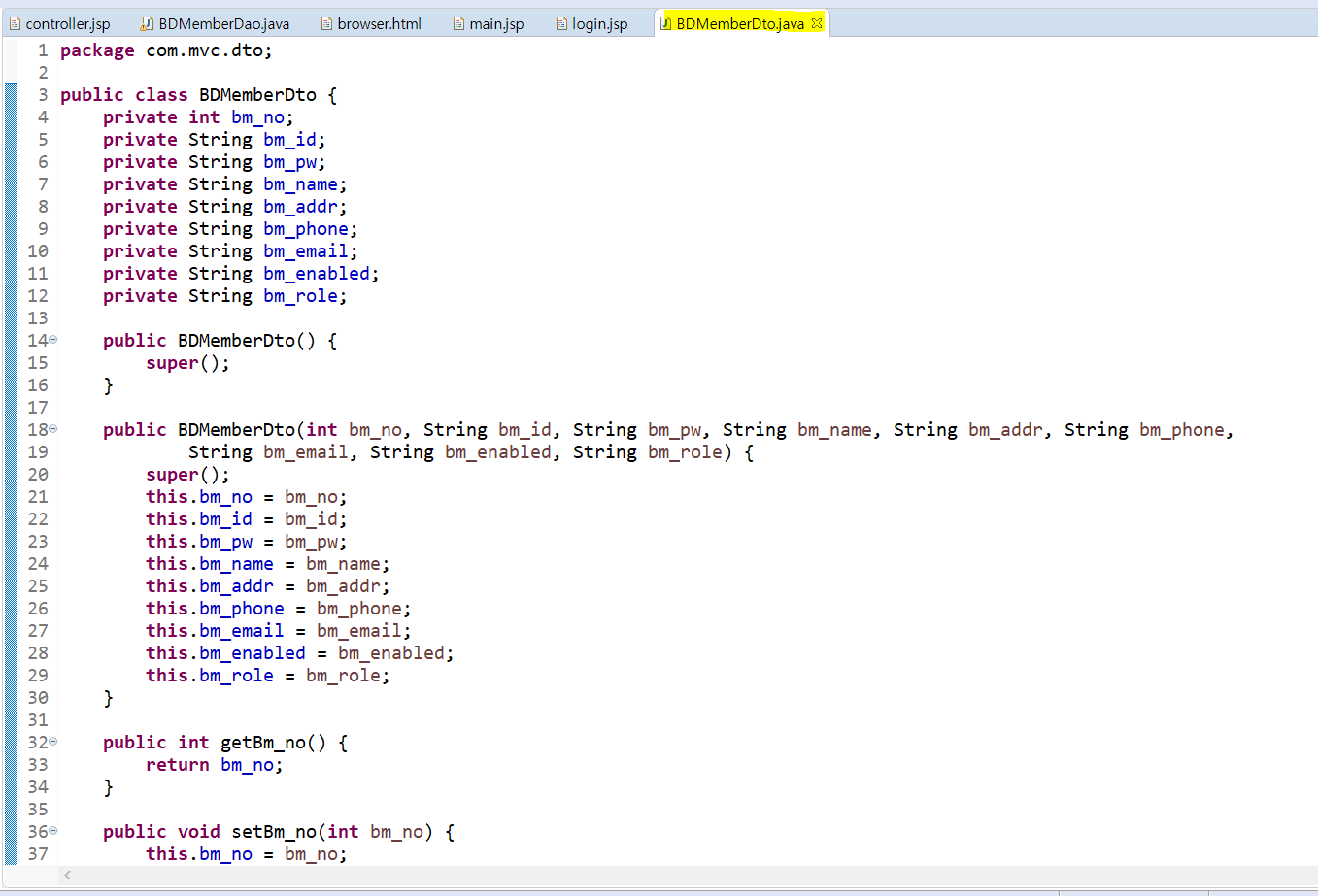Click the controller.jsp file icon
Image resolution: width=1318 pixels, height=896 pixels.
point(15,23)
